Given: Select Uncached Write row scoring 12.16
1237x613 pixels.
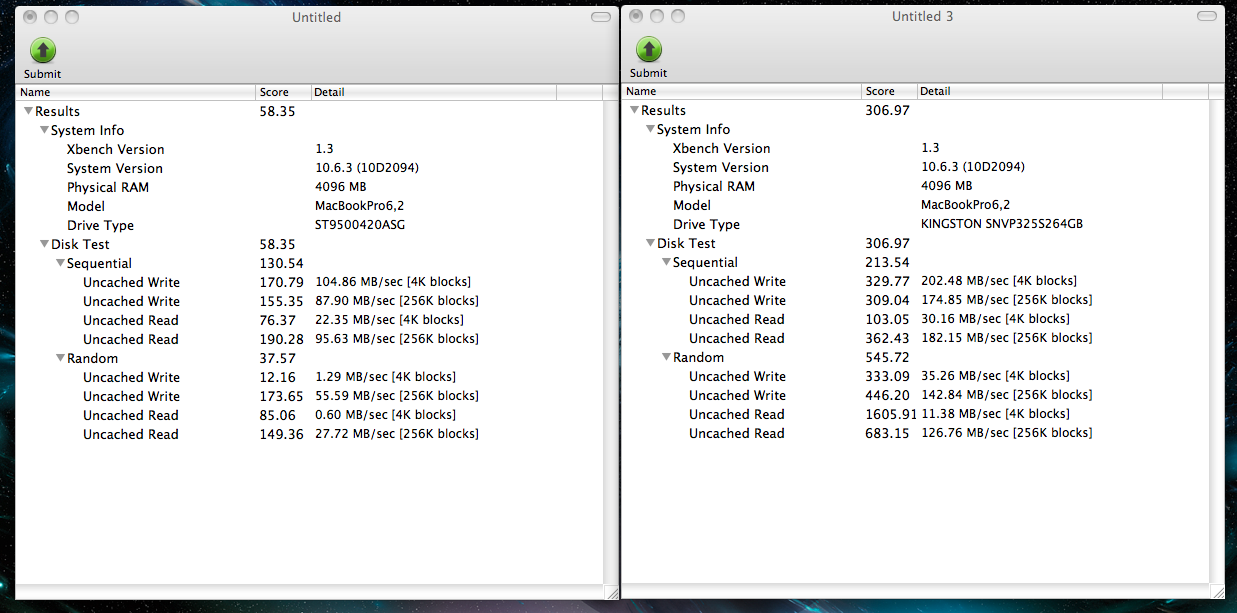Looking at the screenshot, I should tap(310, 378).
